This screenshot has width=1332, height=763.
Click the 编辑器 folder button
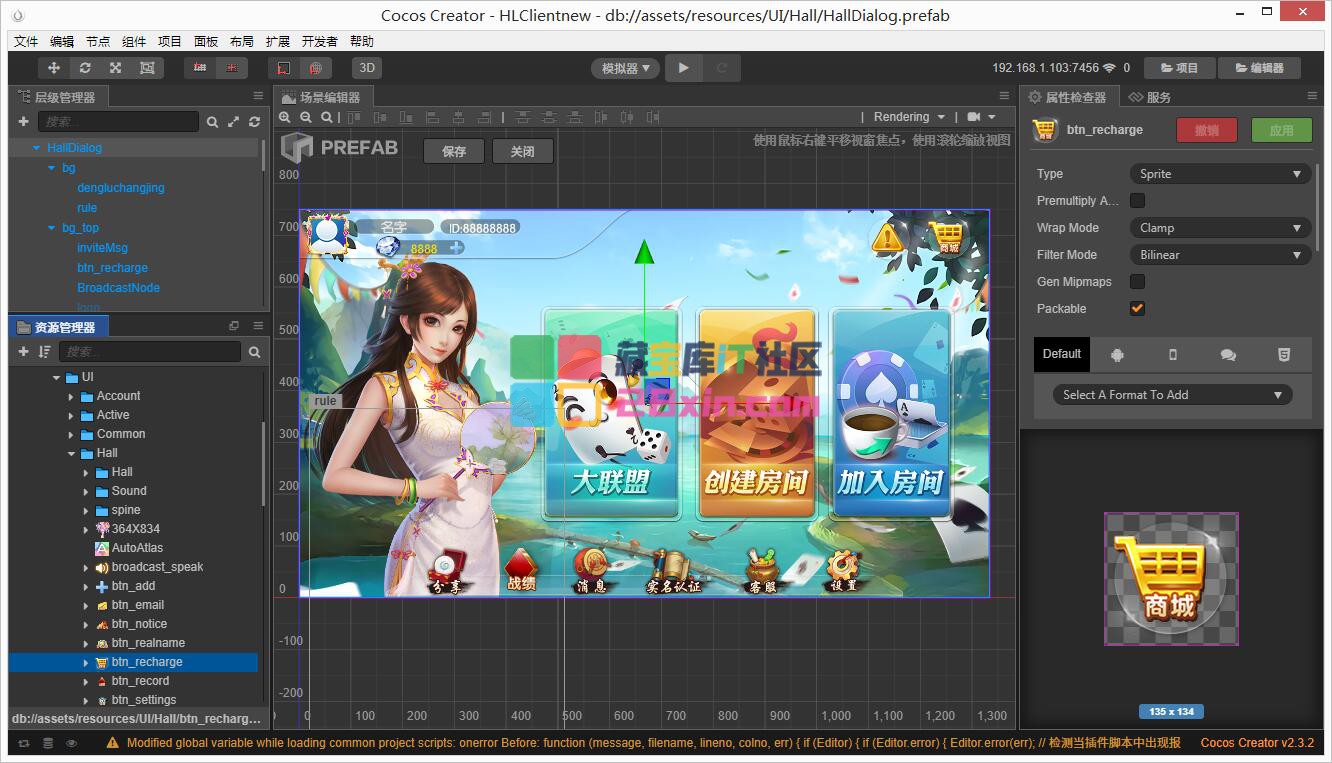click(1259, 68)
